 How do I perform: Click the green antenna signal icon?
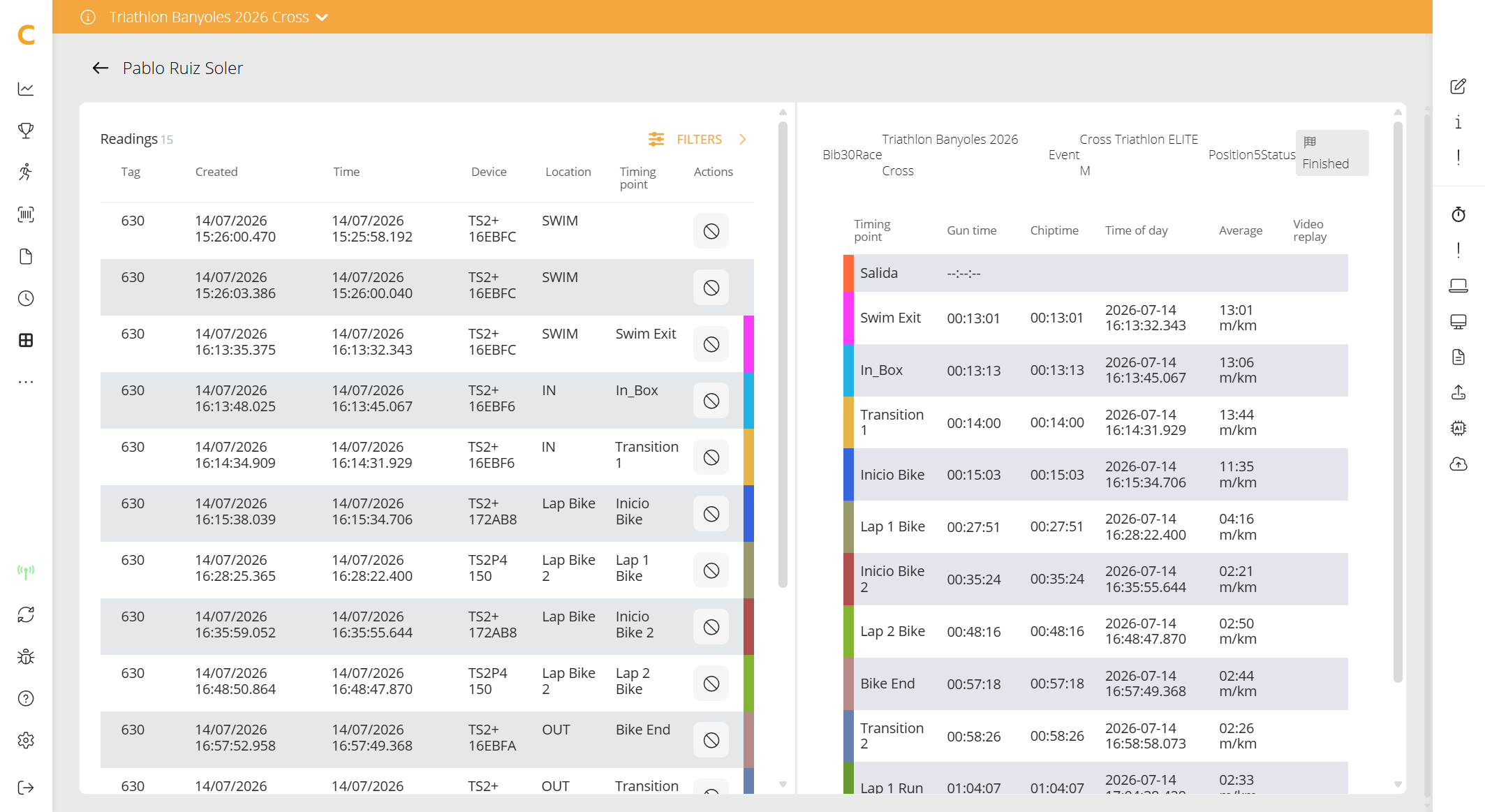click(26, 573)
